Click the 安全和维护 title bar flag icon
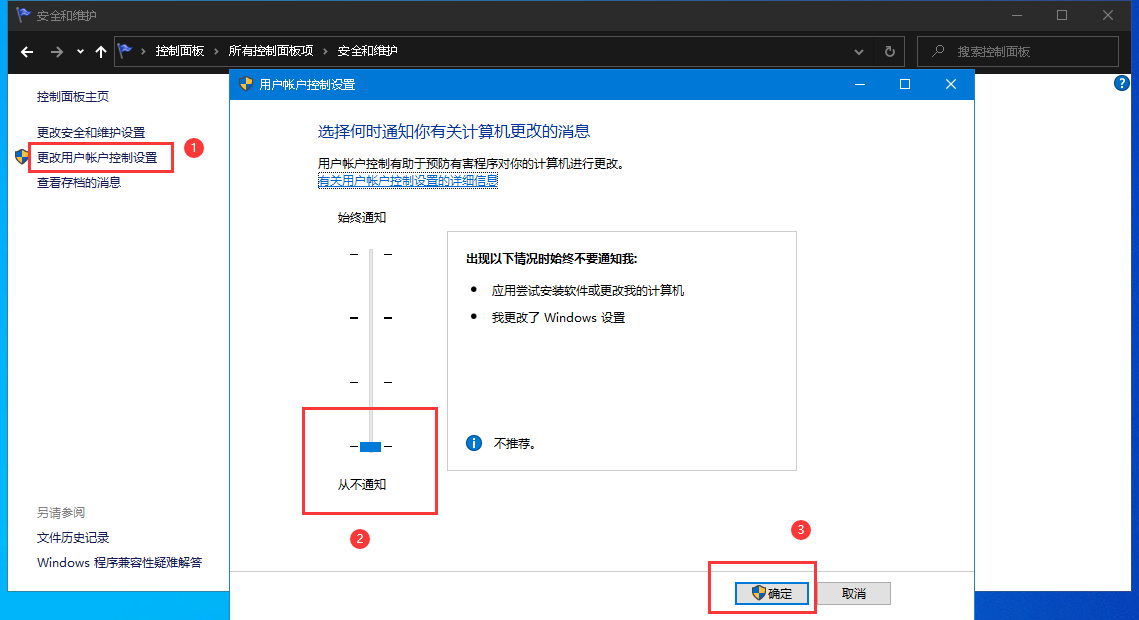The image size is (1139, 620). (23, 15)
